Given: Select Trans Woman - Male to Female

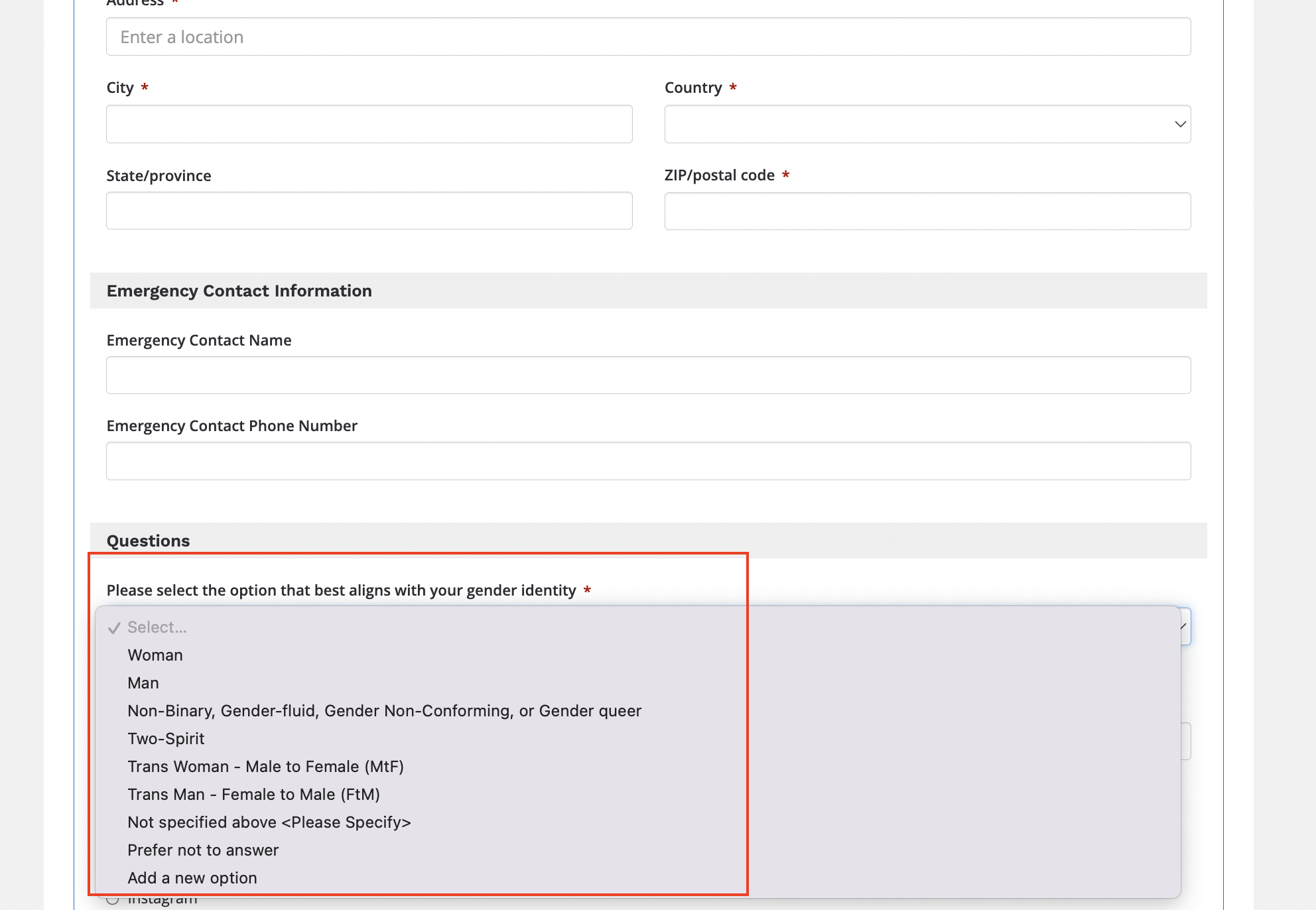Looking at the screenshot, I should point(265,767).
